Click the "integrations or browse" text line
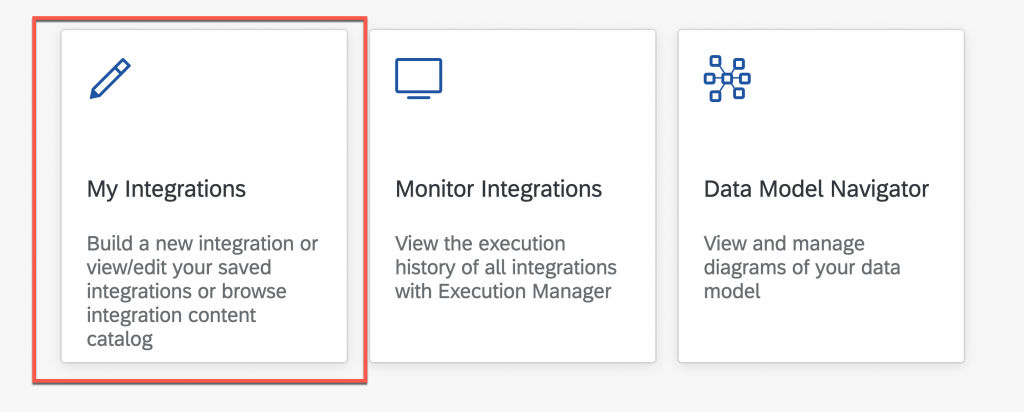This screenshot has height=412, width=1024. tap(187, 291)
